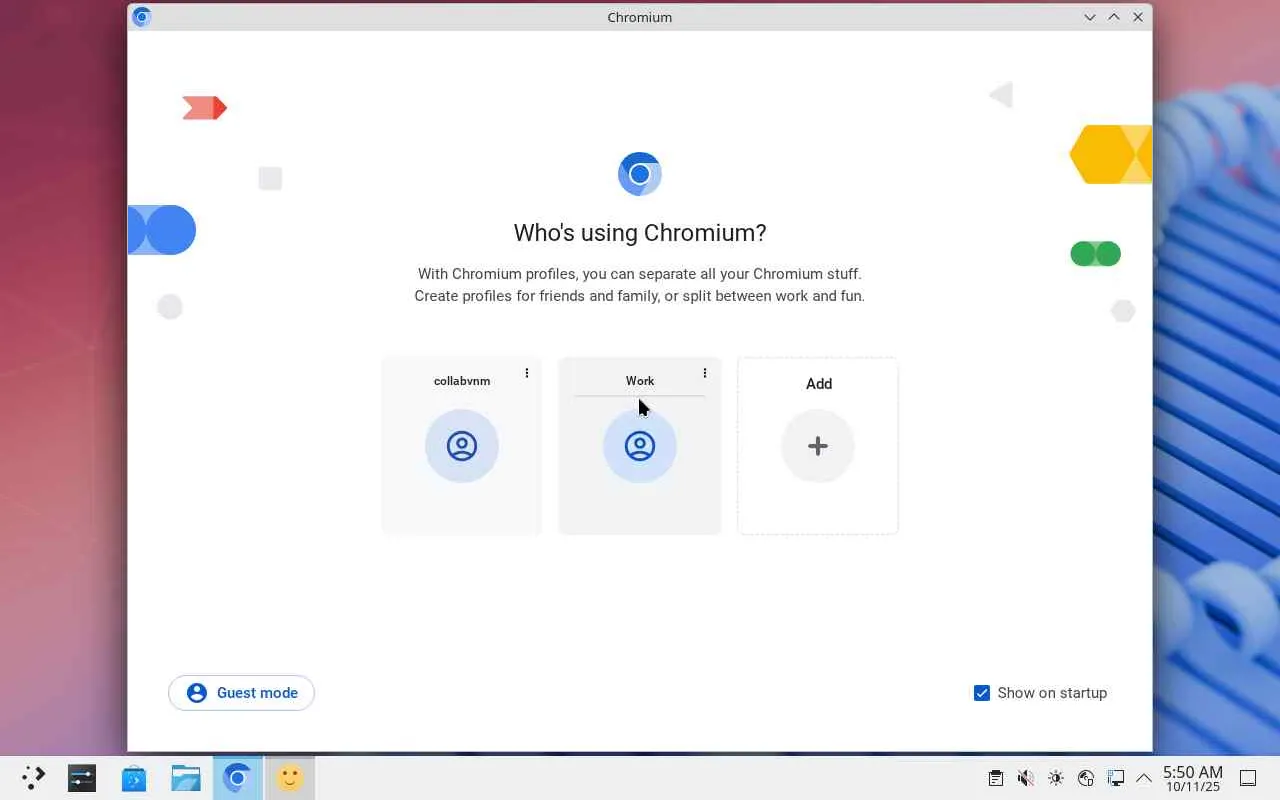Open the brightness tray icon

tap(1056, 778)
